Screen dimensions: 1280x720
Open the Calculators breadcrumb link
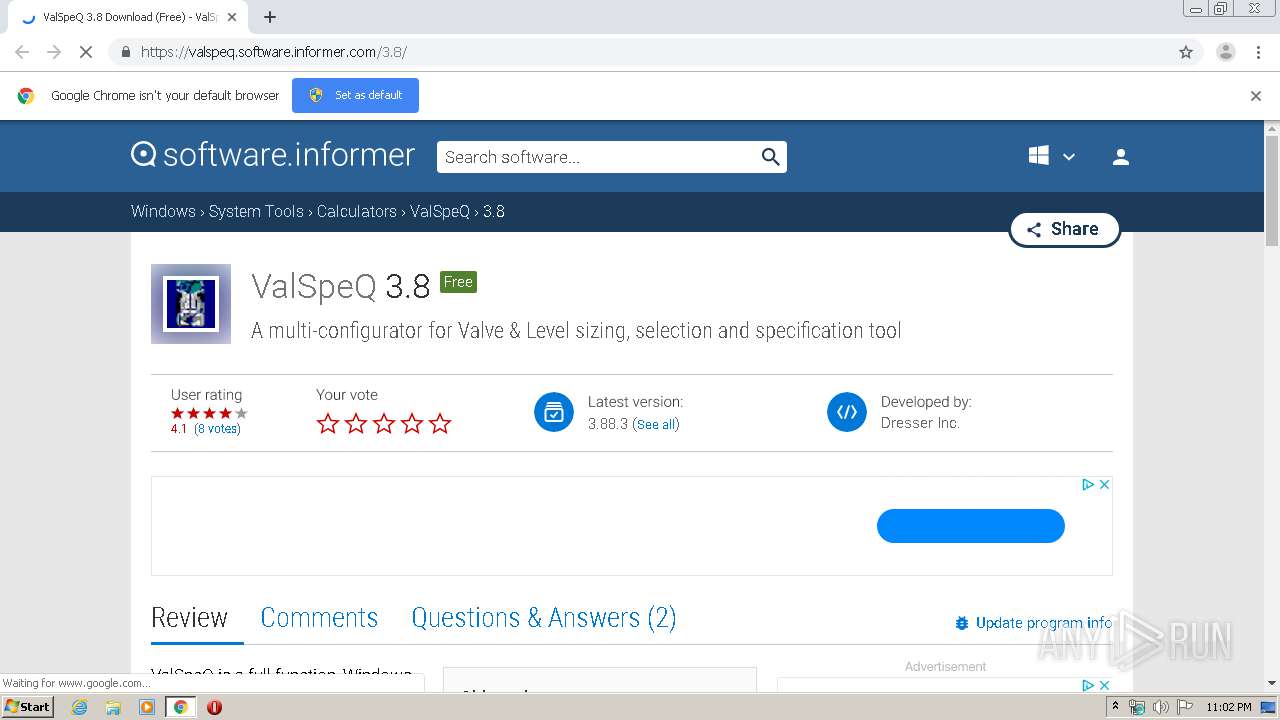[357, 211]
